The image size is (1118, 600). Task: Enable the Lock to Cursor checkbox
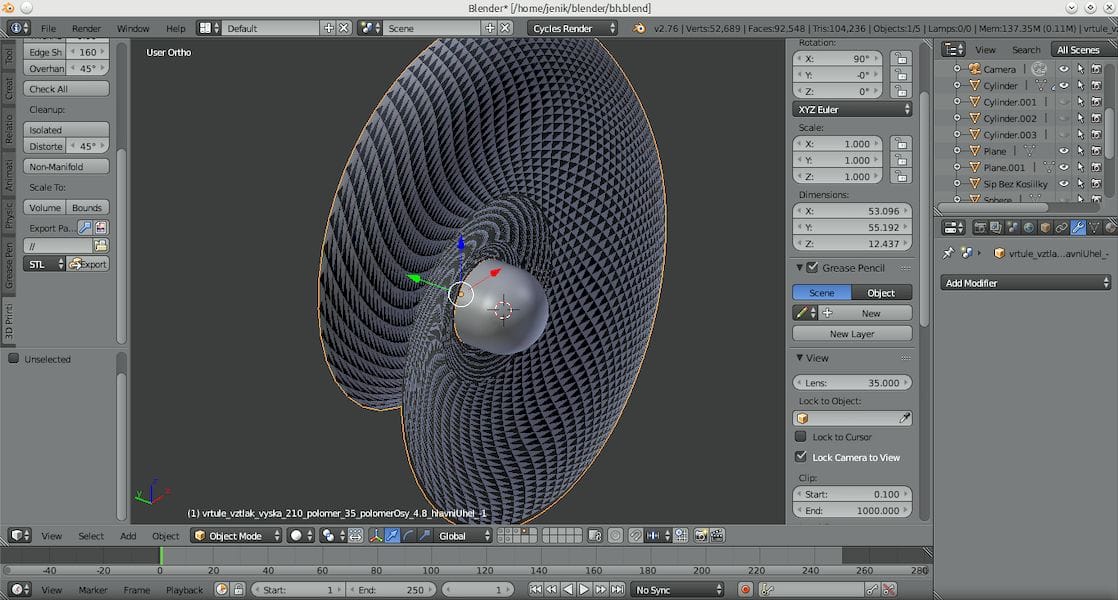[801, 437]
